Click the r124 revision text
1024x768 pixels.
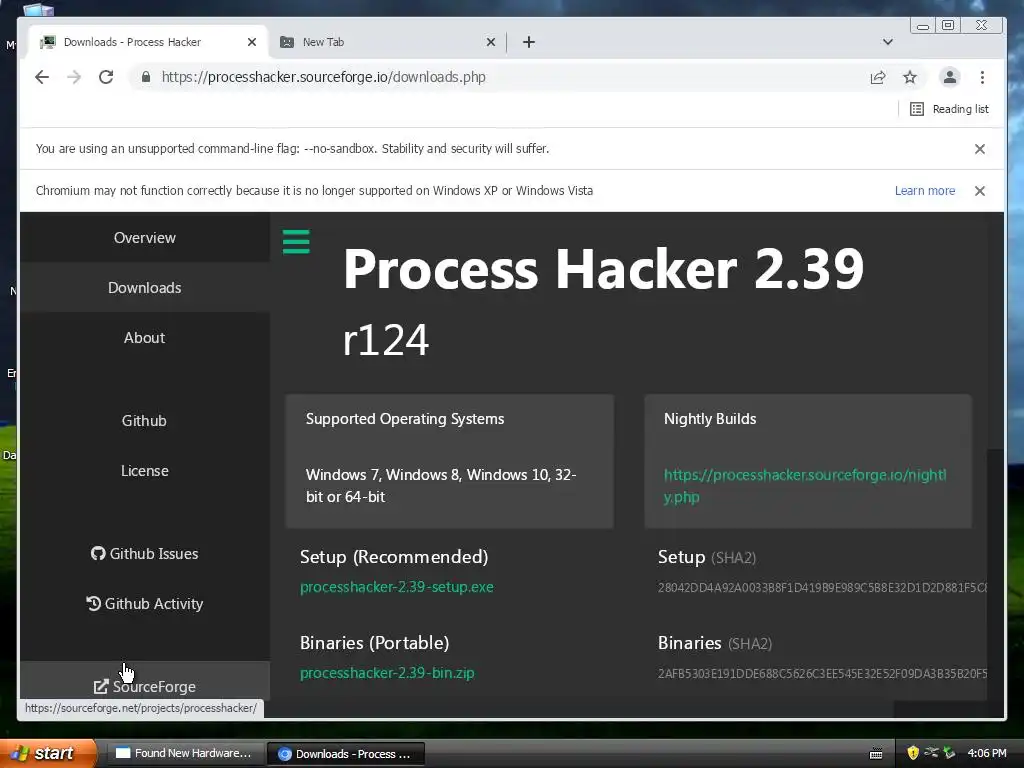pyautogui.click(x=386, y=340)
